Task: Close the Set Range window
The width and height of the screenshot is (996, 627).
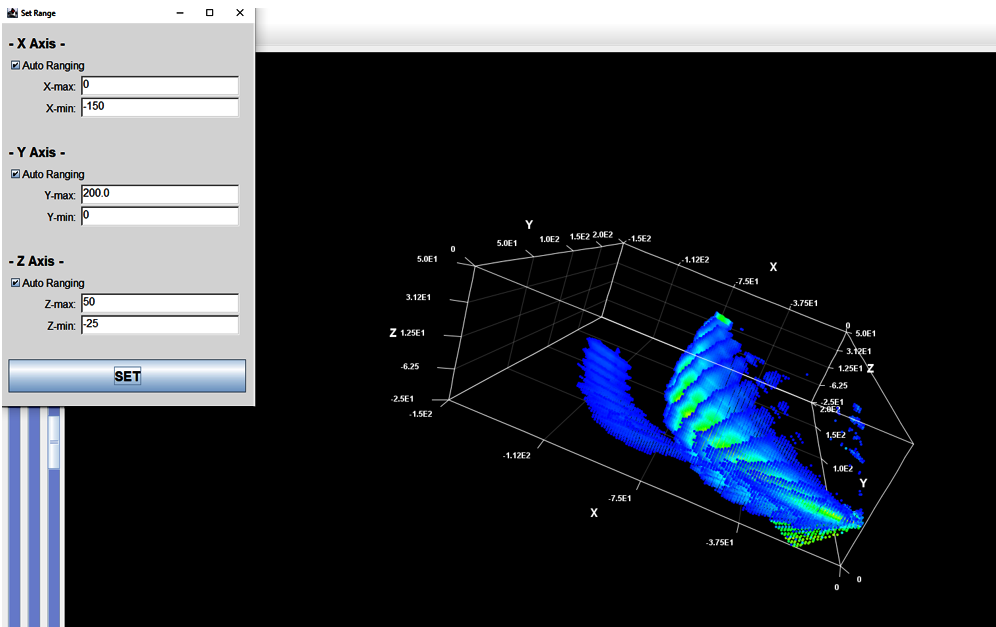Action: [x=240, y=13]
